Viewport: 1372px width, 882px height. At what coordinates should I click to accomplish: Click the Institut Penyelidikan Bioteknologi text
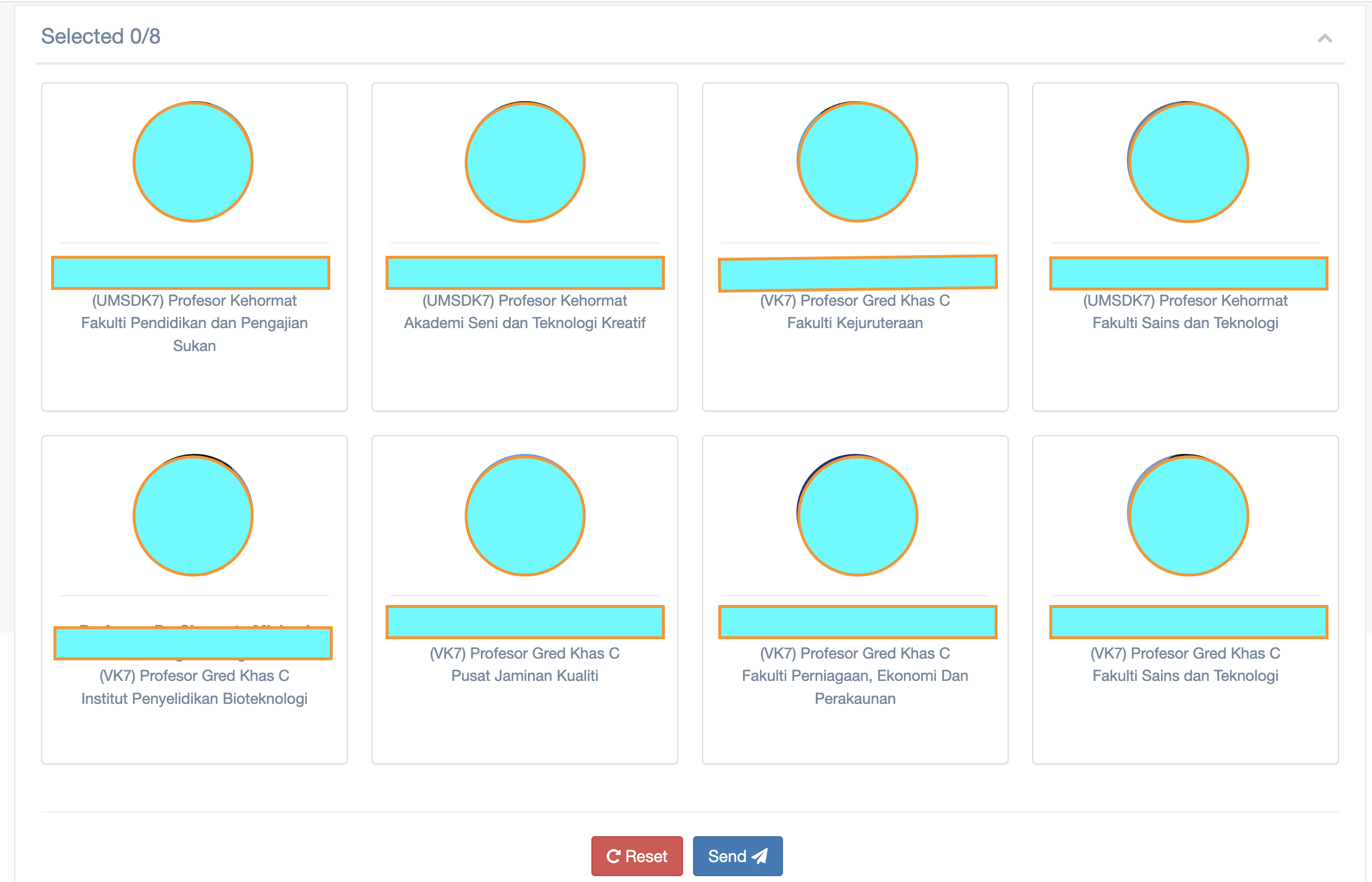[194, 699]
